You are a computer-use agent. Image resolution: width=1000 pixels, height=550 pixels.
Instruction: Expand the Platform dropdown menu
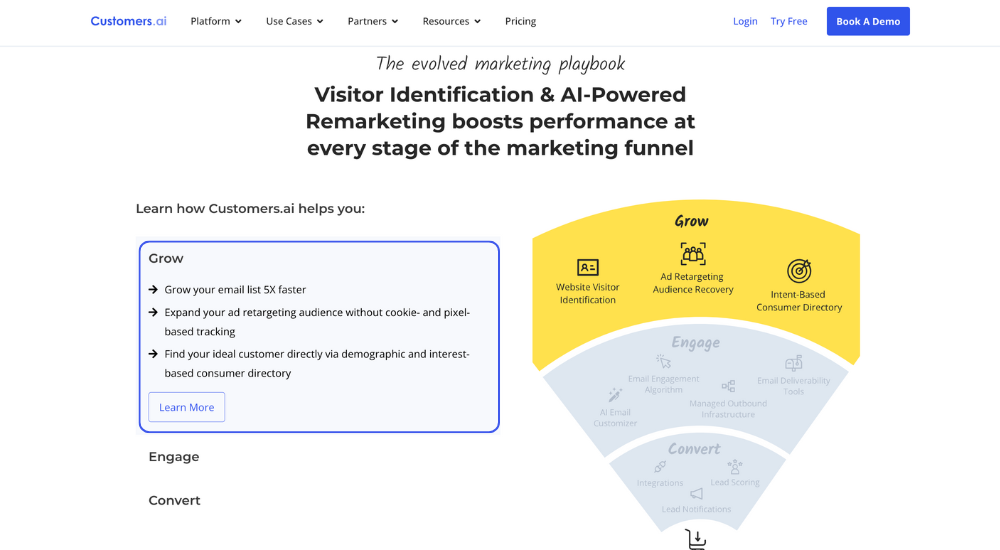[216, 21]
